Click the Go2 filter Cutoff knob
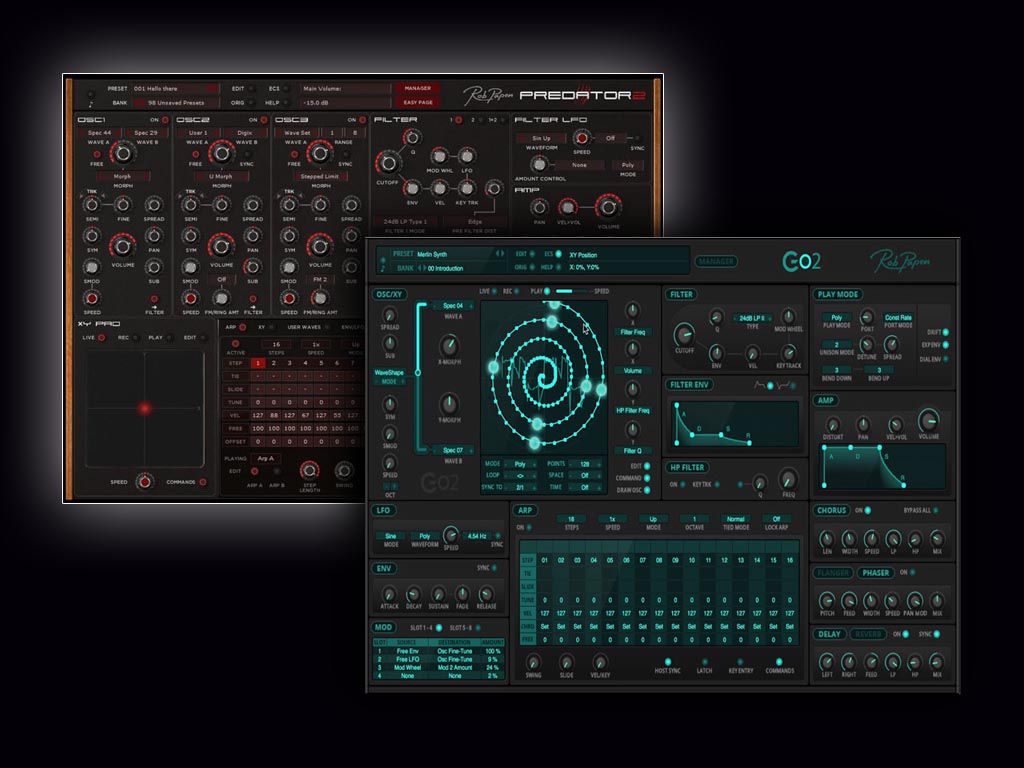The width and height of the screenshot is (1024, 768). (x=685, y=335)
